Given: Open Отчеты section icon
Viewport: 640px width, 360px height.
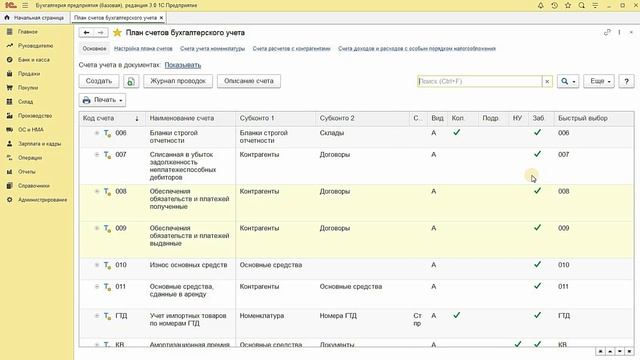Looking at the screenshot, I should (9, 172).
